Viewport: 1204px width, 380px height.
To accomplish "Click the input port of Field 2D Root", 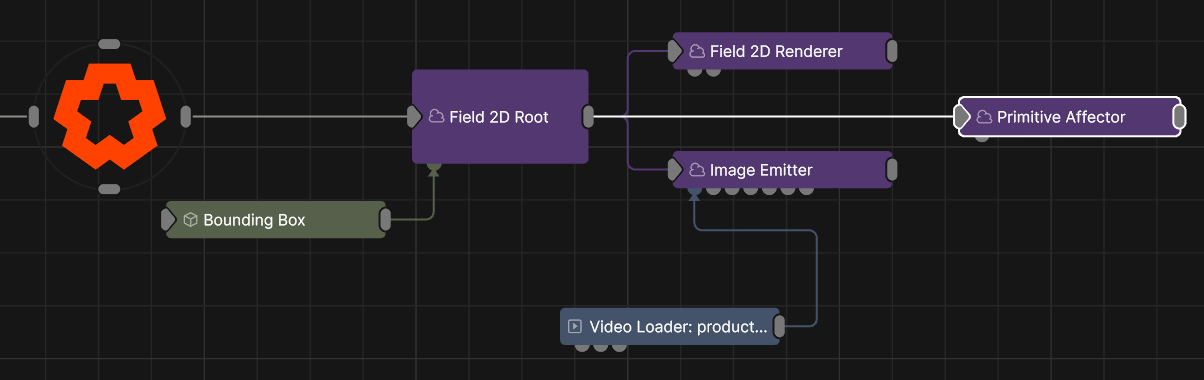I will point(413,117).
